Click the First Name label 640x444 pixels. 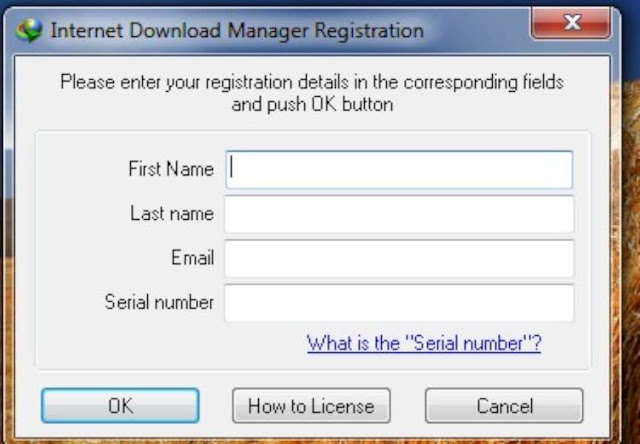[x=171, y=169]
